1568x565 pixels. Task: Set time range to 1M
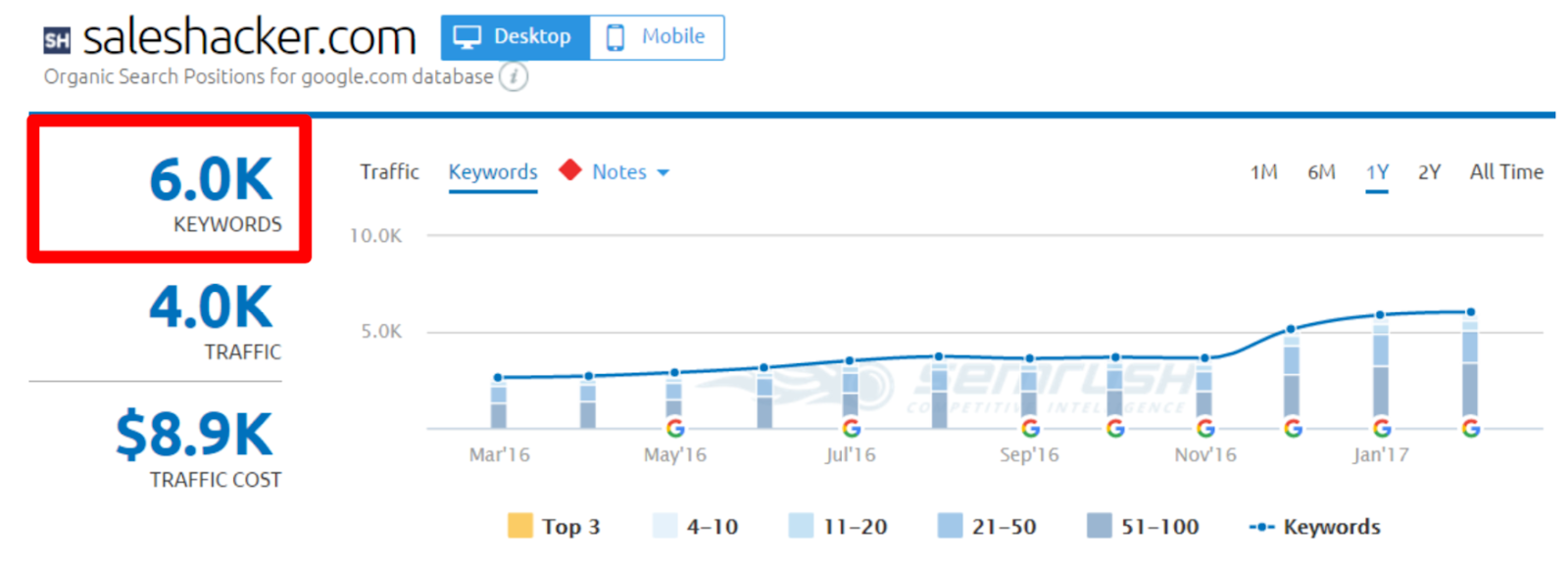1263,172
